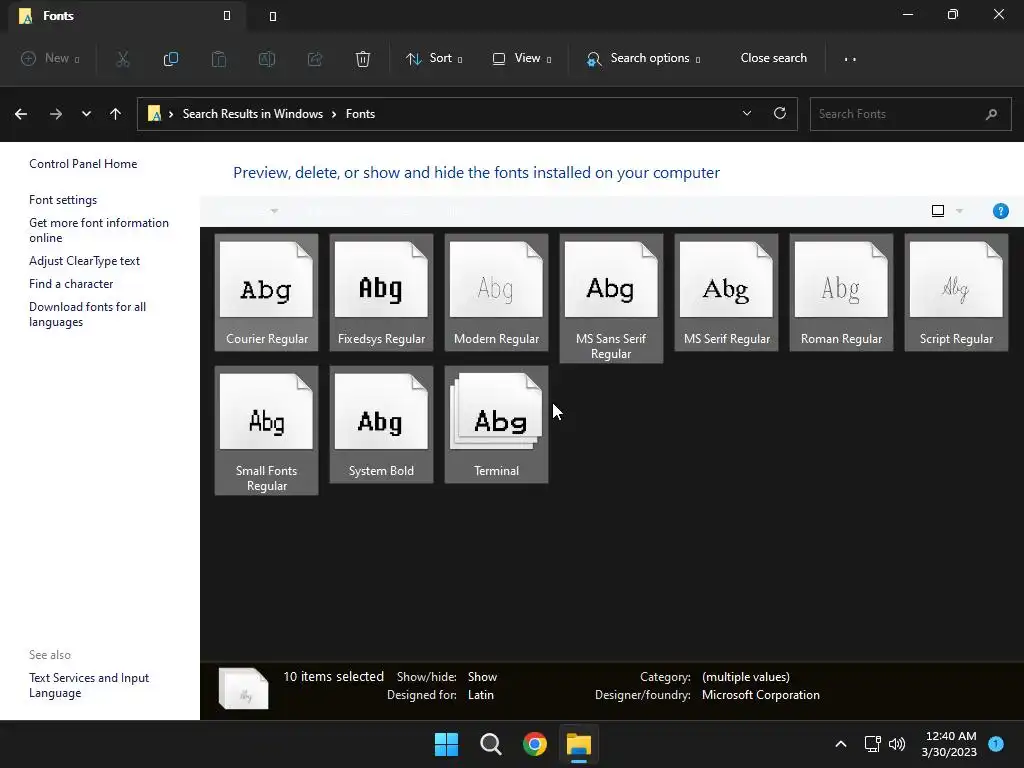Select the Small Fonts Regular font
The width and height of the screenshot is (1024, 768).
[x=266, y=430]
